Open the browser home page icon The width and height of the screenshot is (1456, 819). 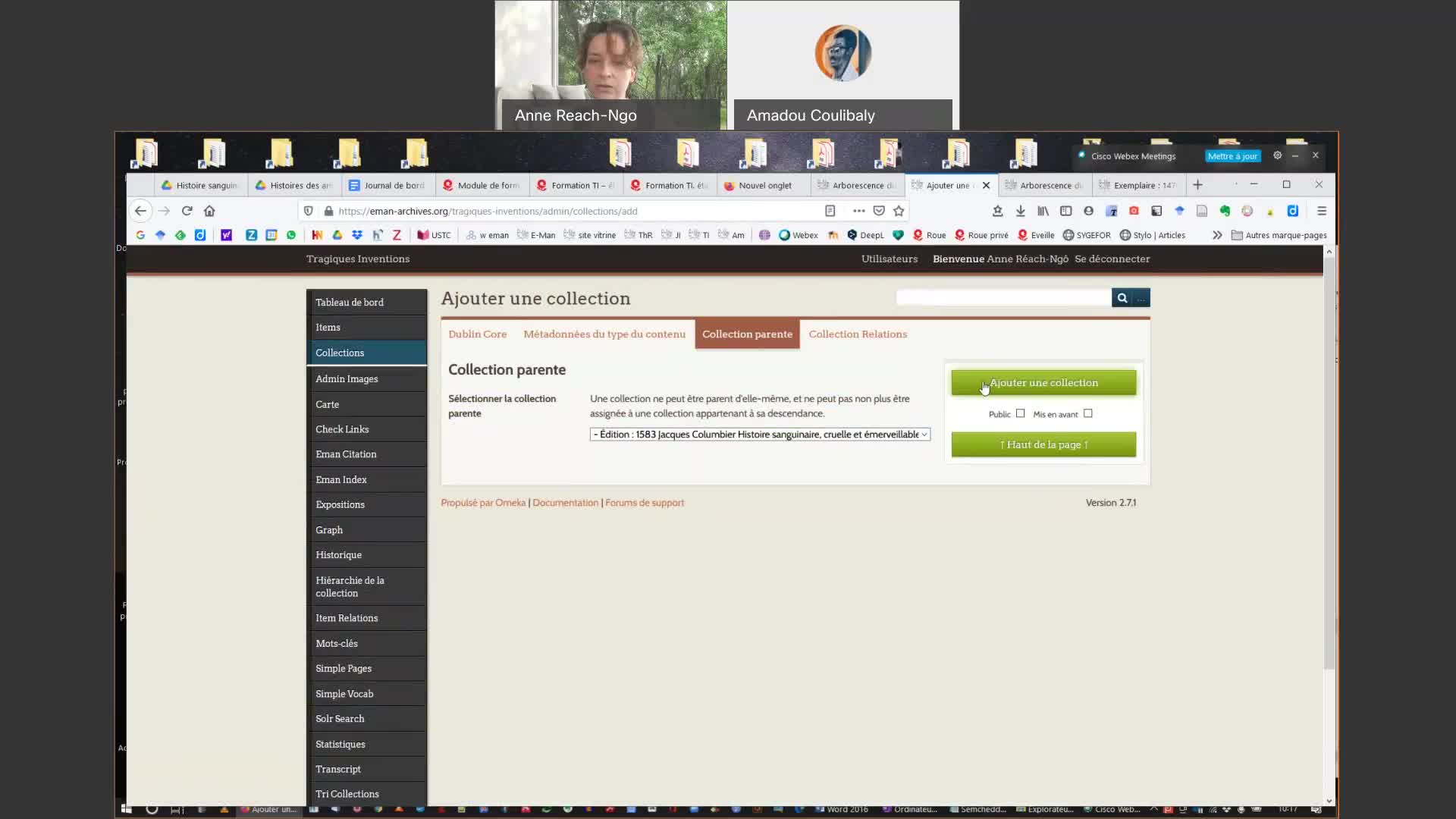point(209,211)
